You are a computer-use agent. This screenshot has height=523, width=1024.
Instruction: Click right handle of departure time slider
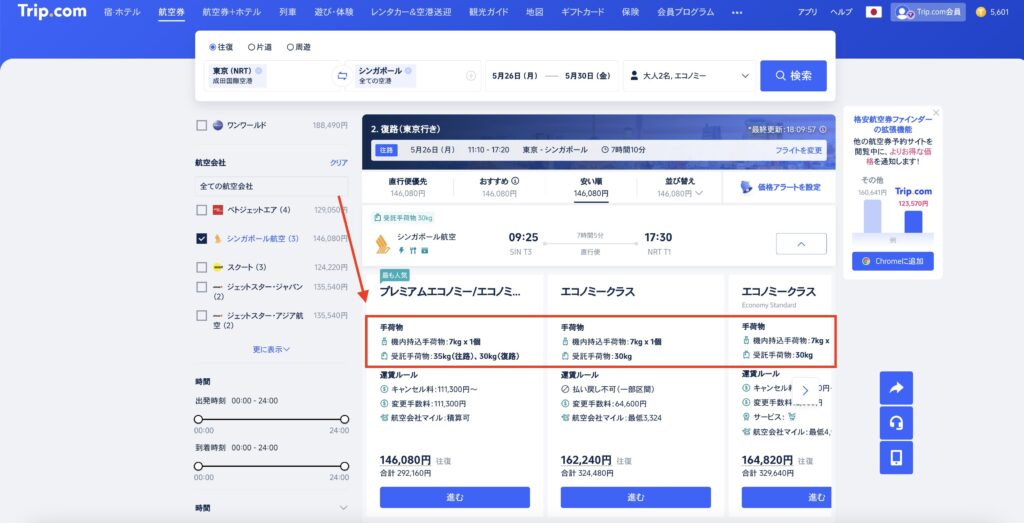pos(344,419)
